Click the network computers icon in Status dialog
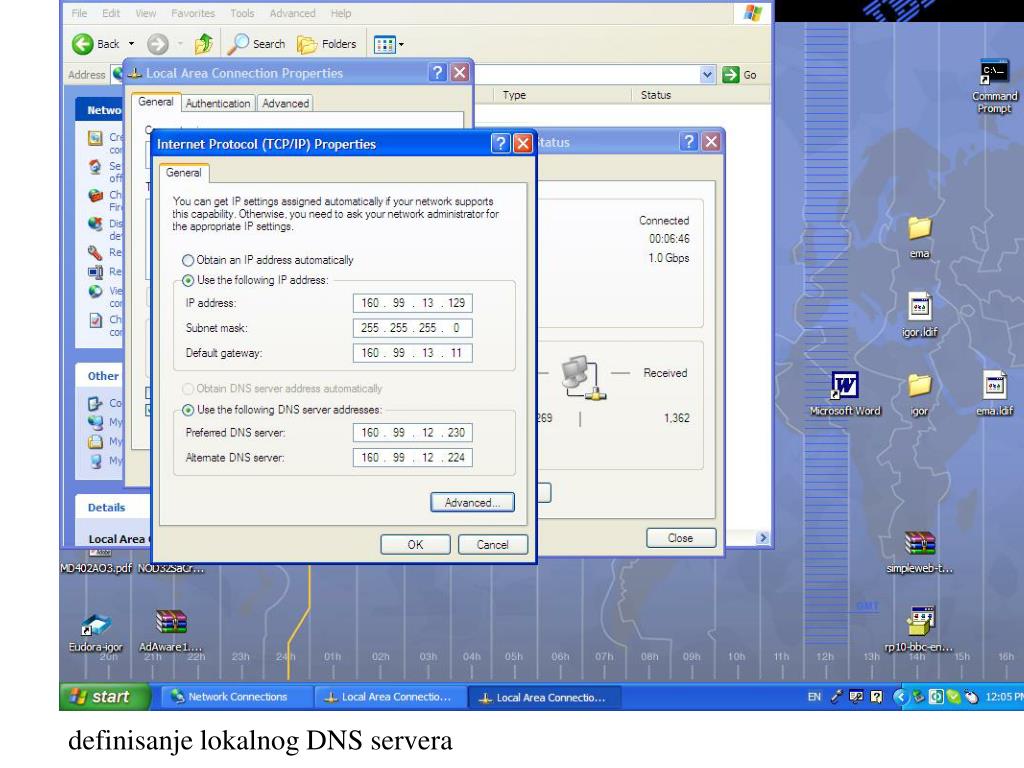Viewport: 1024px width, 768px height. (583, 377)
